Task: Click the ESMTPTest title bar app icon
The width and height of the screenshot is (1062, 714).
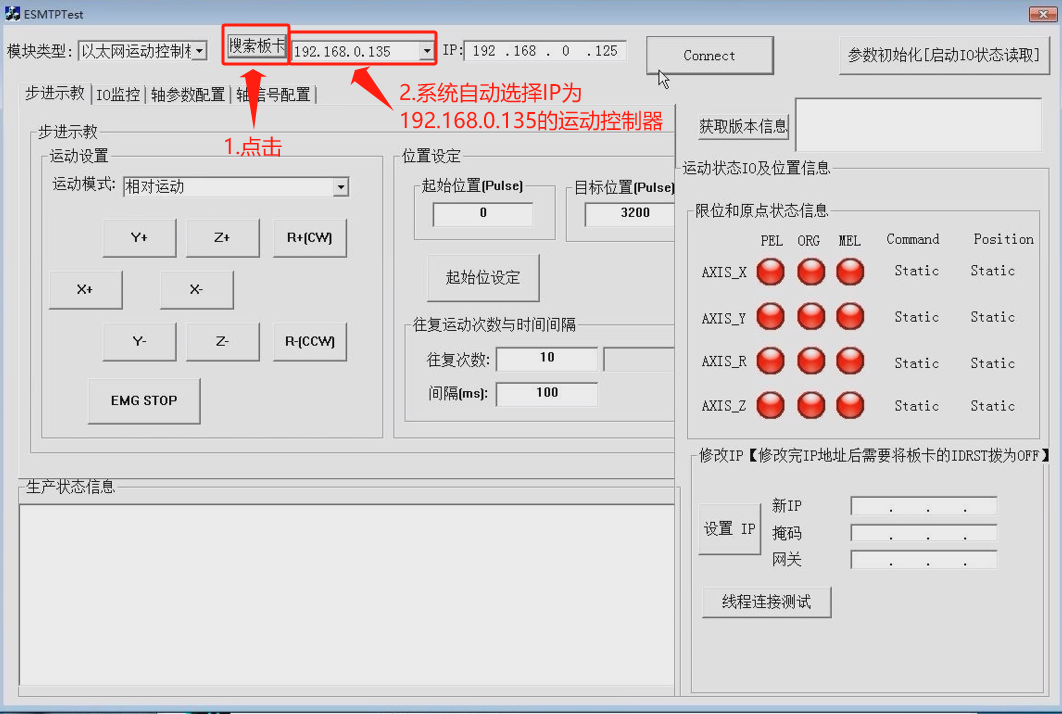Action: [x=13, y=14]
